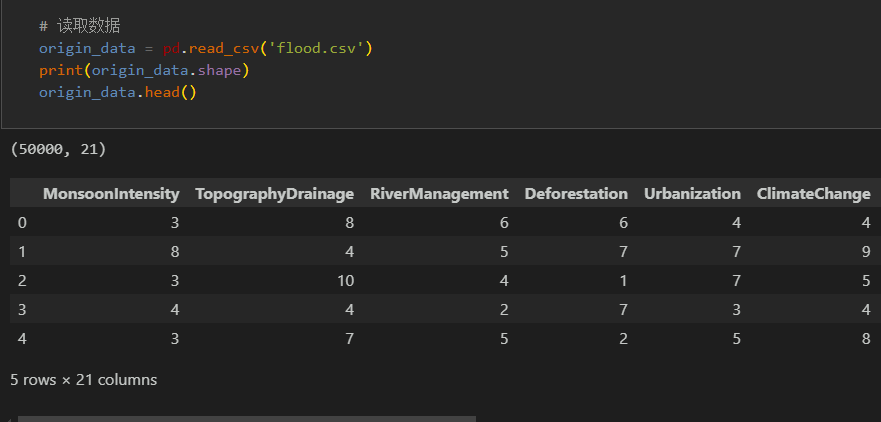881x422 pixels.
Task: Click the Chinese comment line in the code
Action: 79,26
